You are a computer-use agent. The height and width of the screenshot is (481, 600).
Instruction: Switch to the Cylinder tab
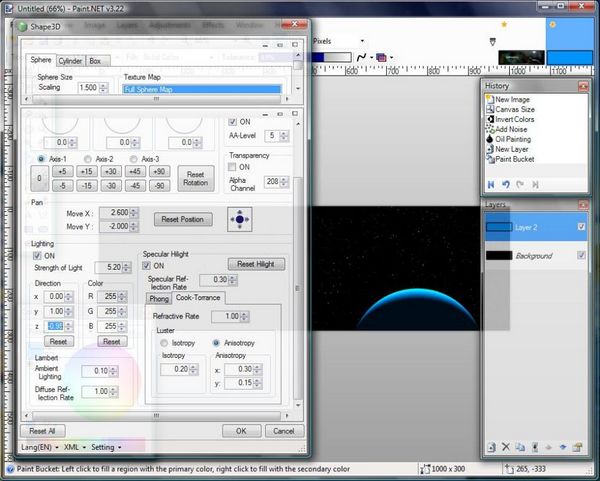(70, 61)
